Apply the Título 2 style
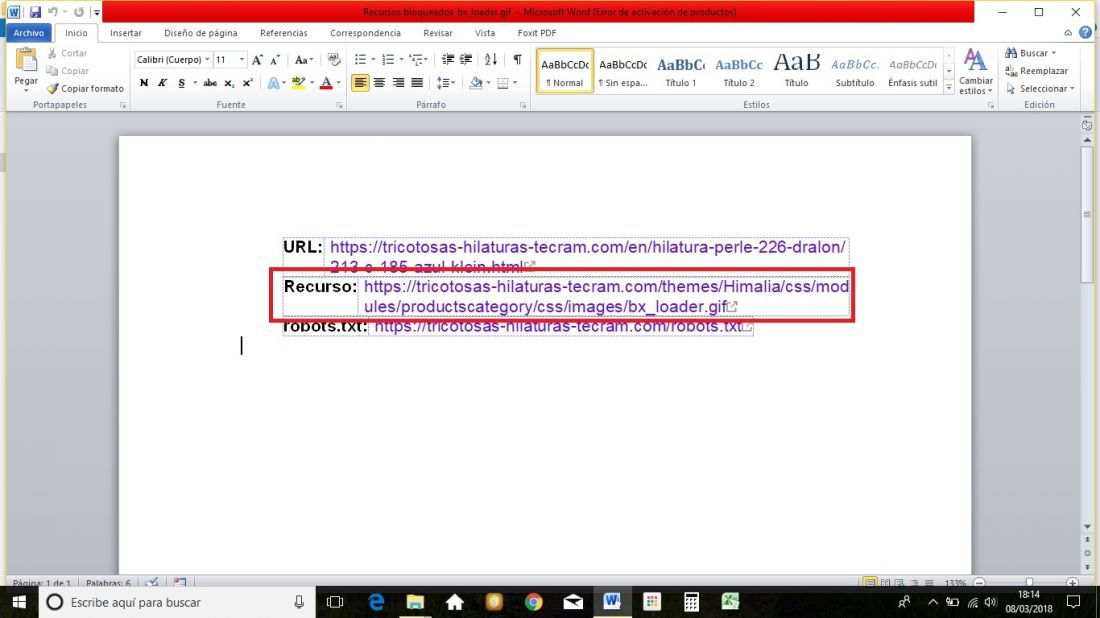Image resolution: width=1100 pixels, height=618 pixels. (739, 71)
